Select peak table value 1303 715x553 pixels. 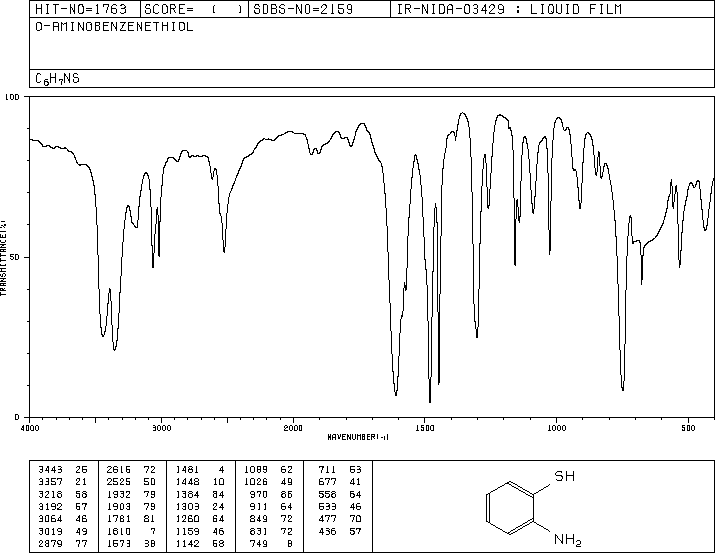coord(187,506)
